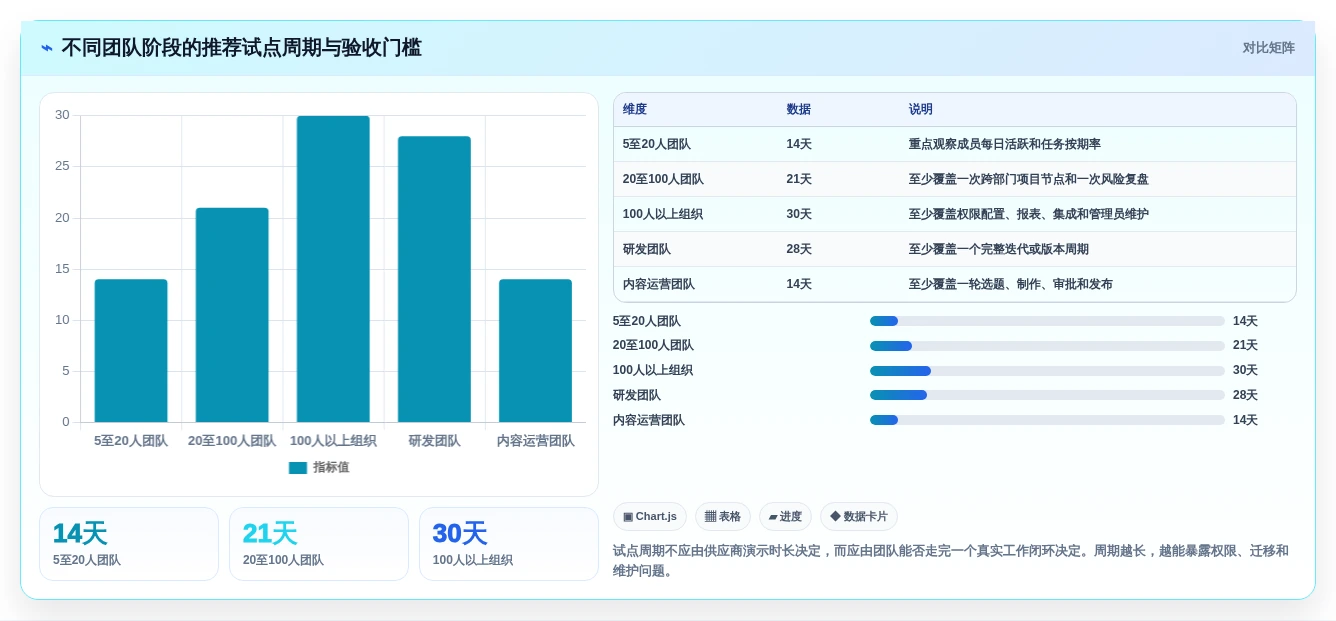
Task: Click the description 重点观察成员每日活跃和任务按期率
Action: (1005, 144)
